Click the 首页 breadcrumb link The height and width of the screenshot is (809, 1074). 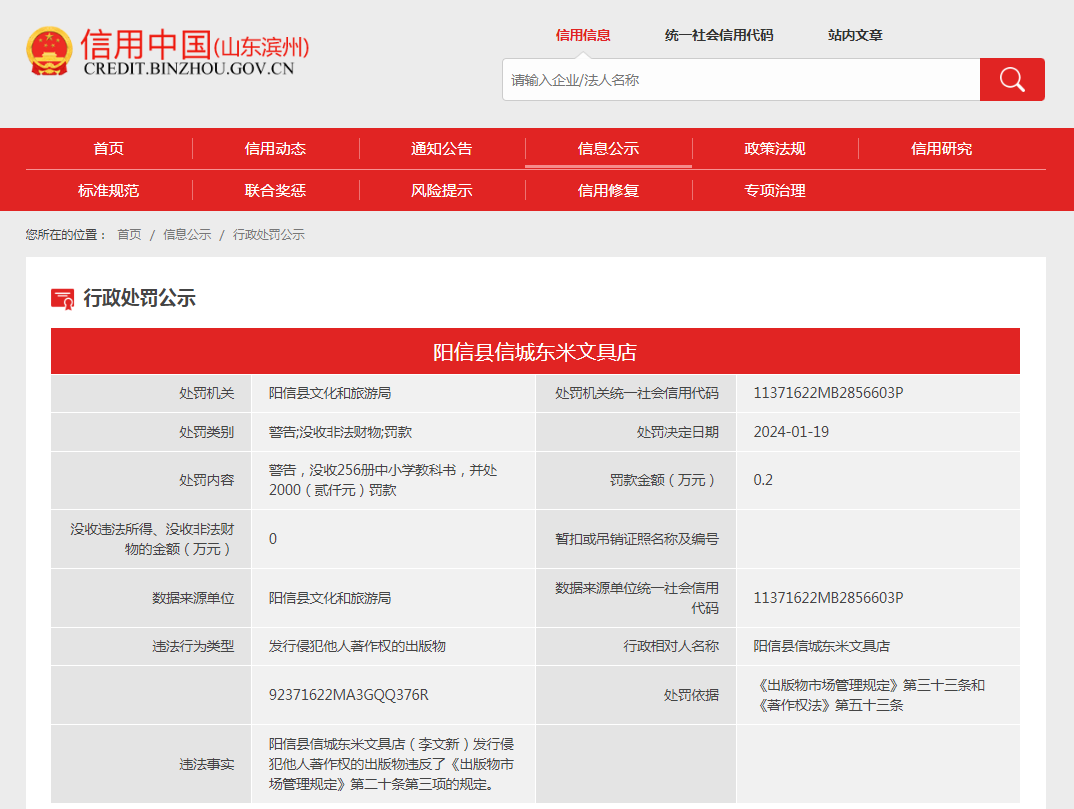click(129, 235)
